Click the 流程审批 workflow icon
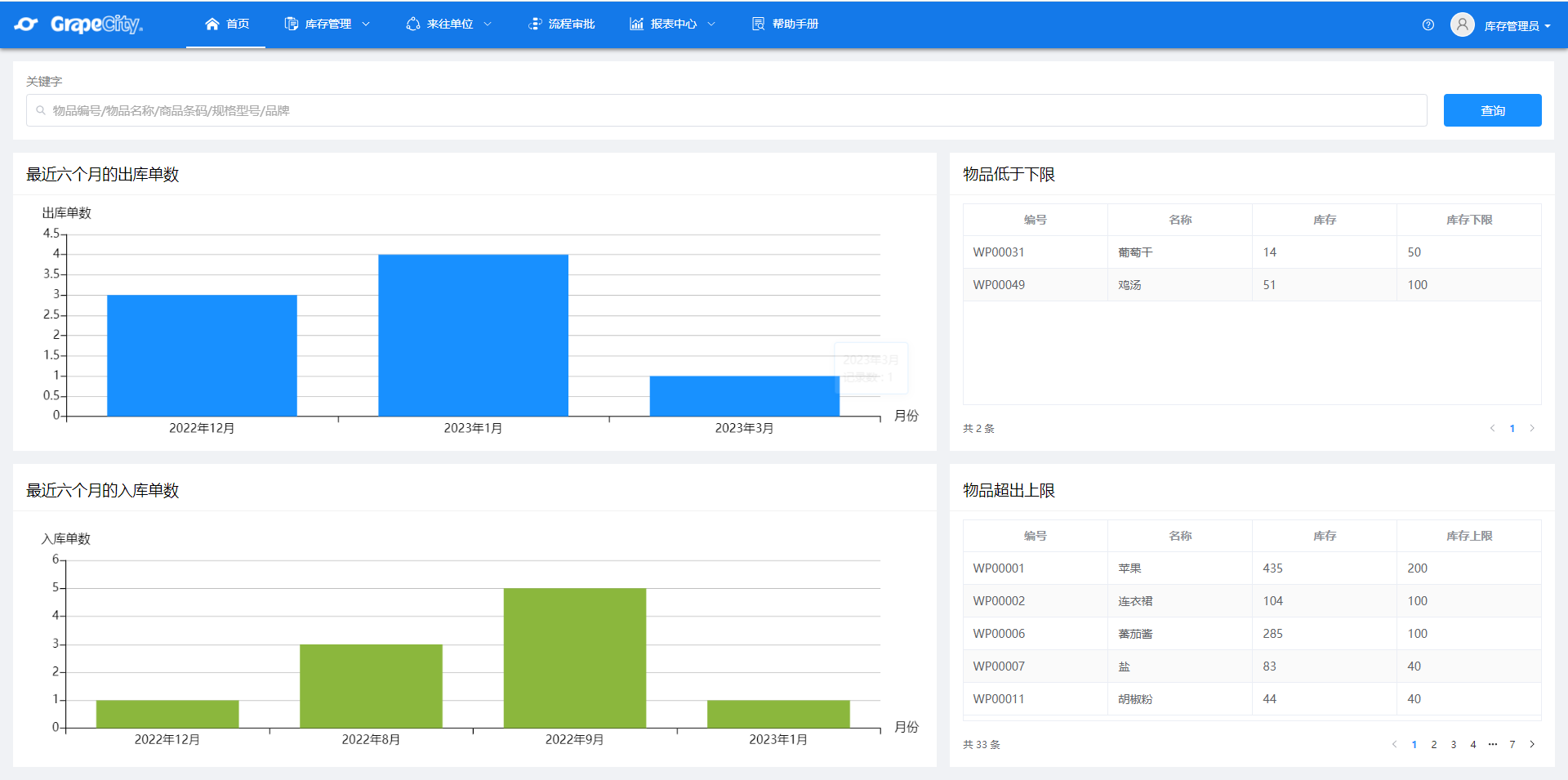The width and height of the screenshot is (1568, 780). (x=535, y=24)
